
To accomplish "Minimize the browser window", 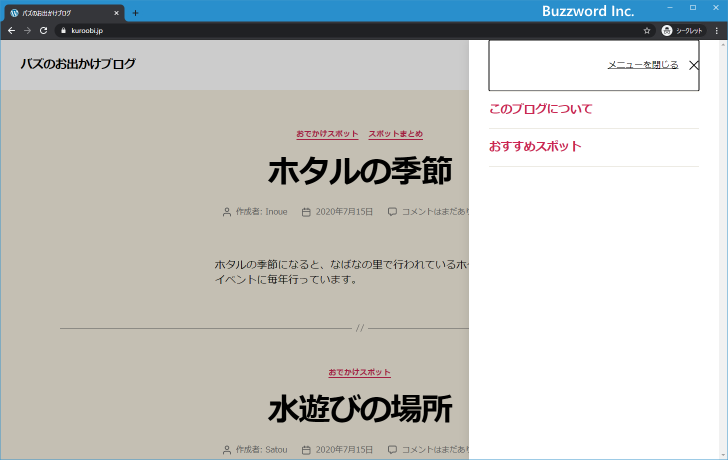I will (670, 8).
